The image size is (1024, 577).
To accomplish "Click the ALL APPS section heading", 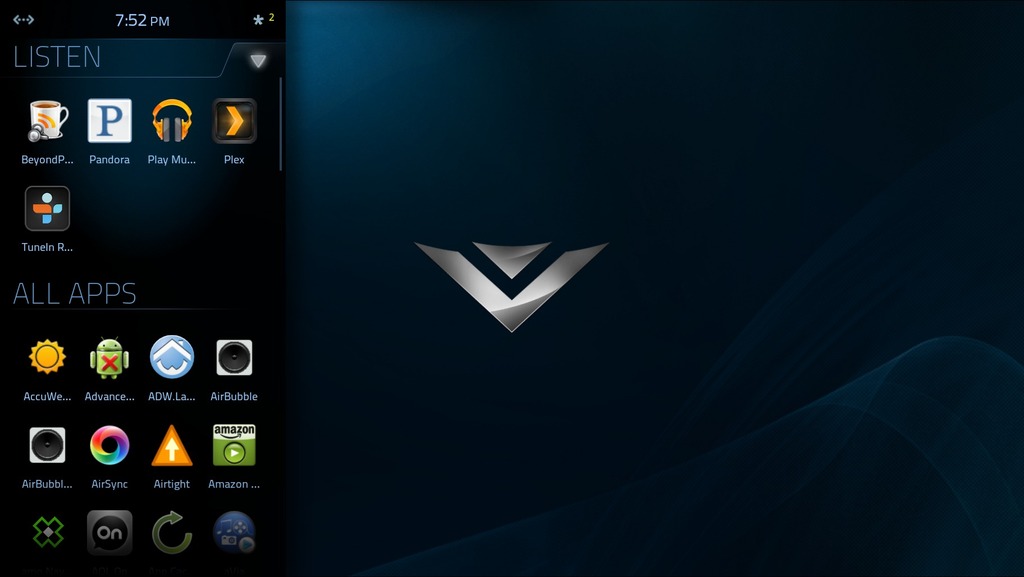I will (74, 294).
